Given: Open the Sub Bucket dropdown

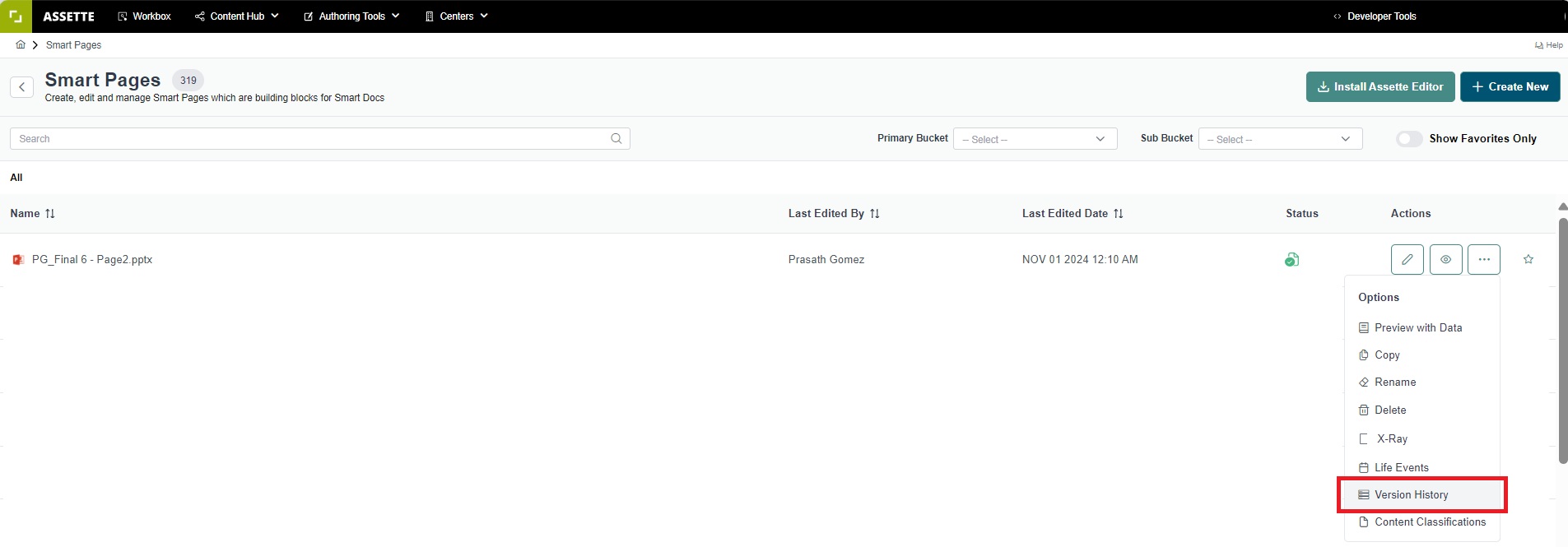Looking at the screenshot, I should (x=1280, y=139).
